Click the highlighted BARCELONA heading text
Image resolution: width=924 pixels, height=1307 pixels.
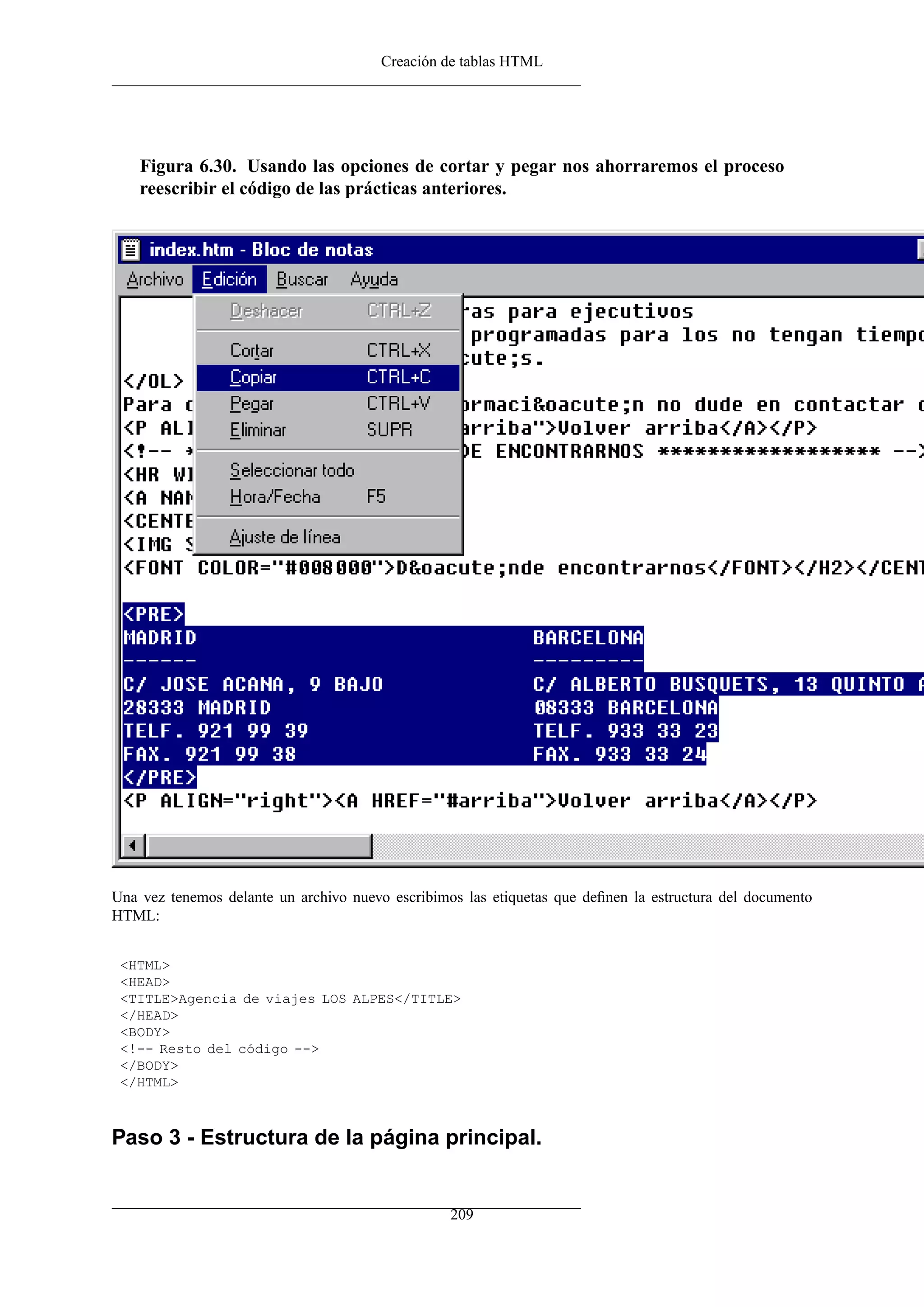click(588, 638)
